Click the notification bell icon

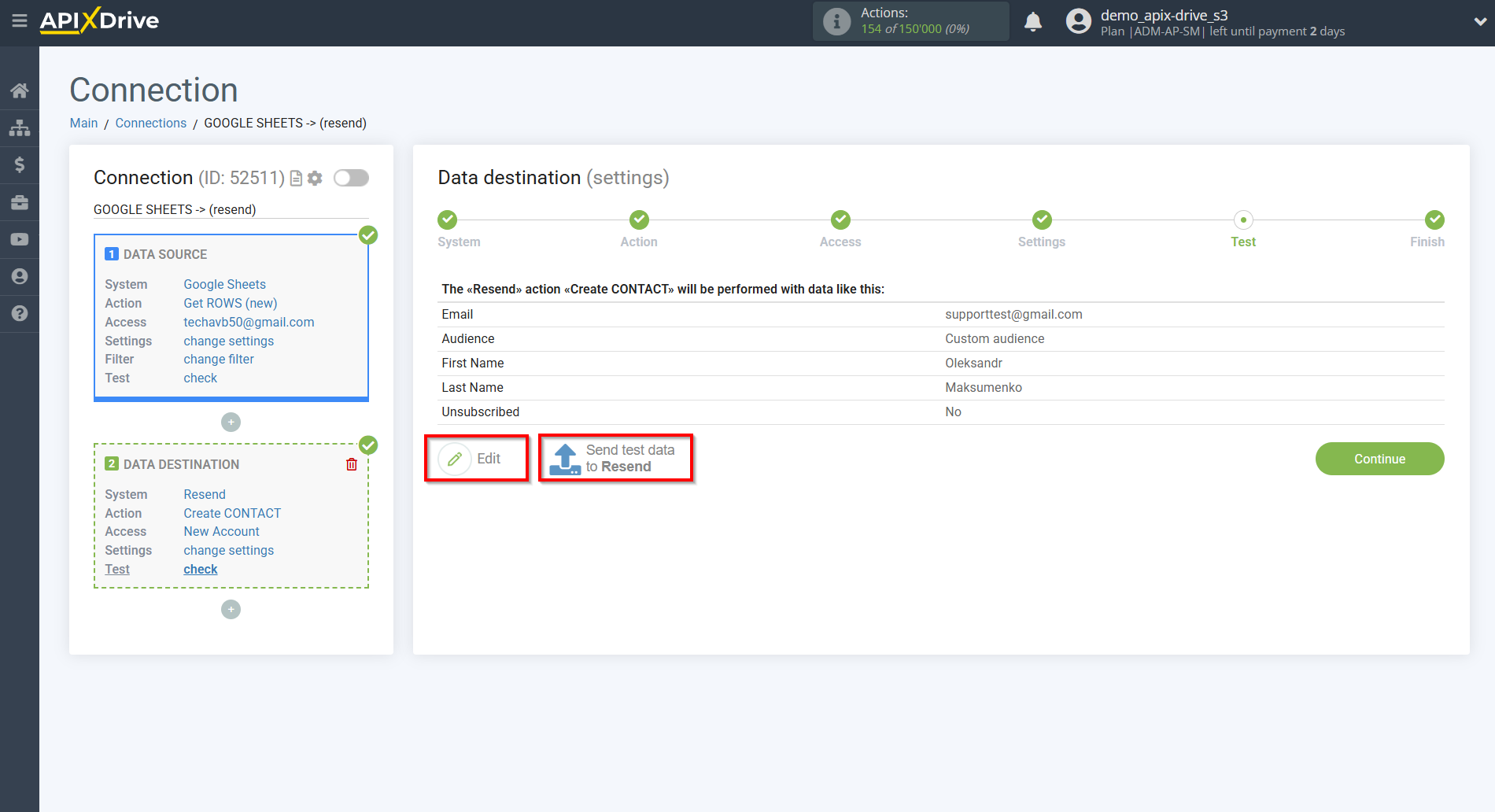click(1033, 21)
